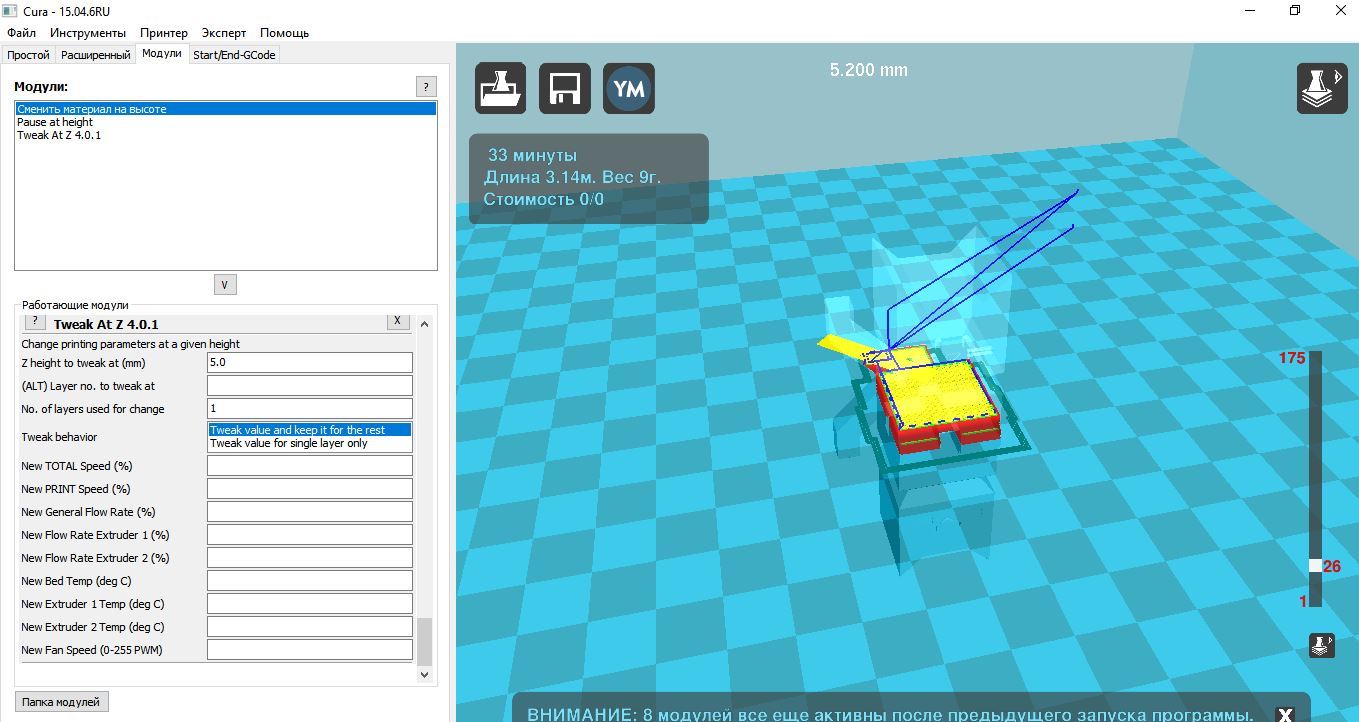Screen dimensions: 1359x722
Task: Select 'Tweak value for single layer only'
Action: 289,443
